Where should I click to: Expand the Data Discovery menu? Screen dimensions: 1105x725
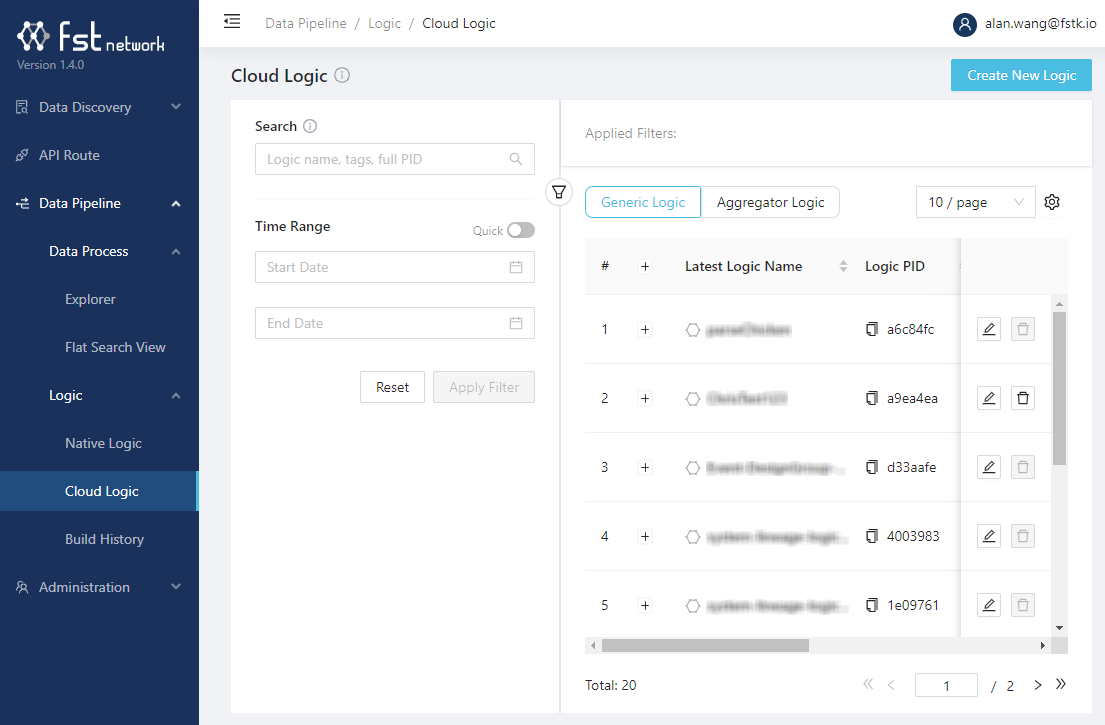(99, 107)
